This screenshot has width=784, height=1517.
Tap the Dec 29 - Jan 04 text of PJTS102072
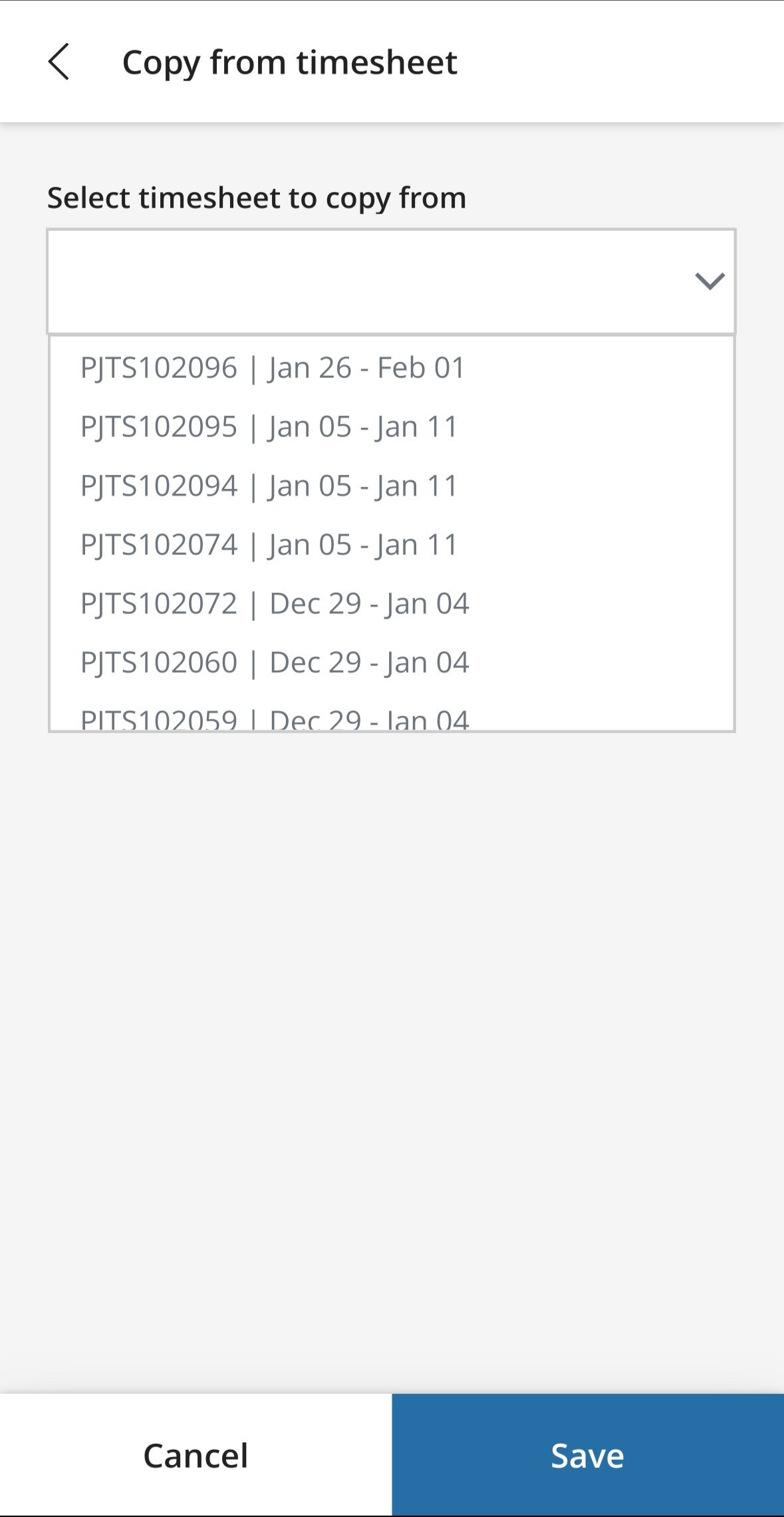tap(369, 604)
